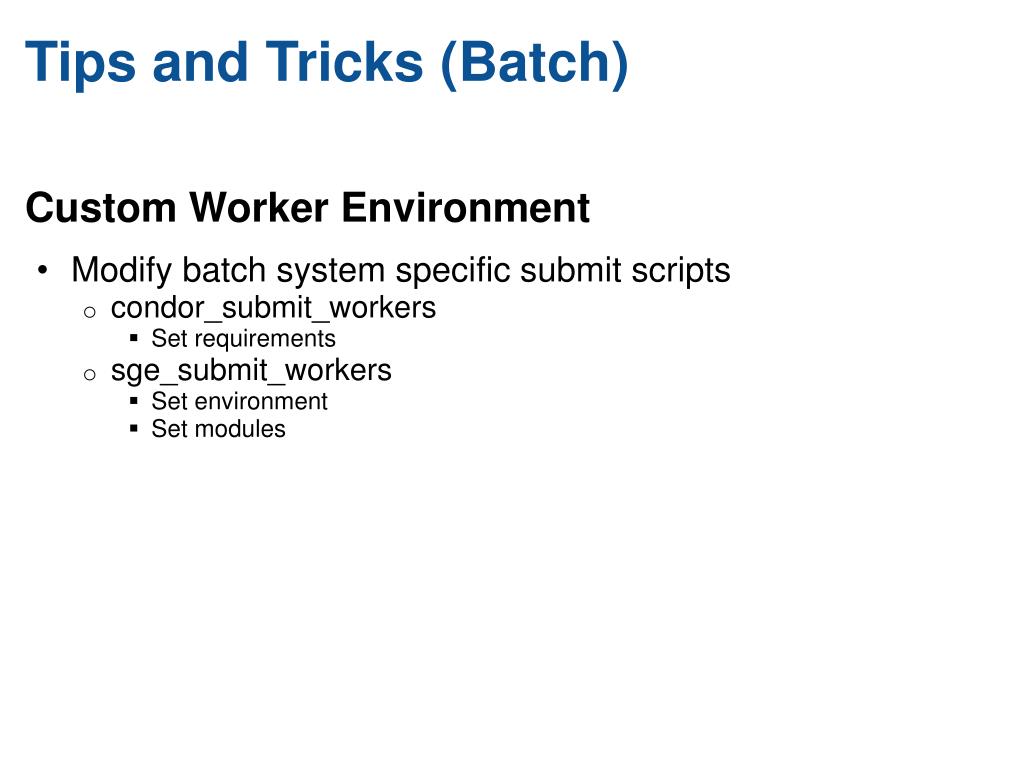Click the sge_submit_workers sub-bullet text
This screenshot has height=768, width=1024.
click(251, 371)
